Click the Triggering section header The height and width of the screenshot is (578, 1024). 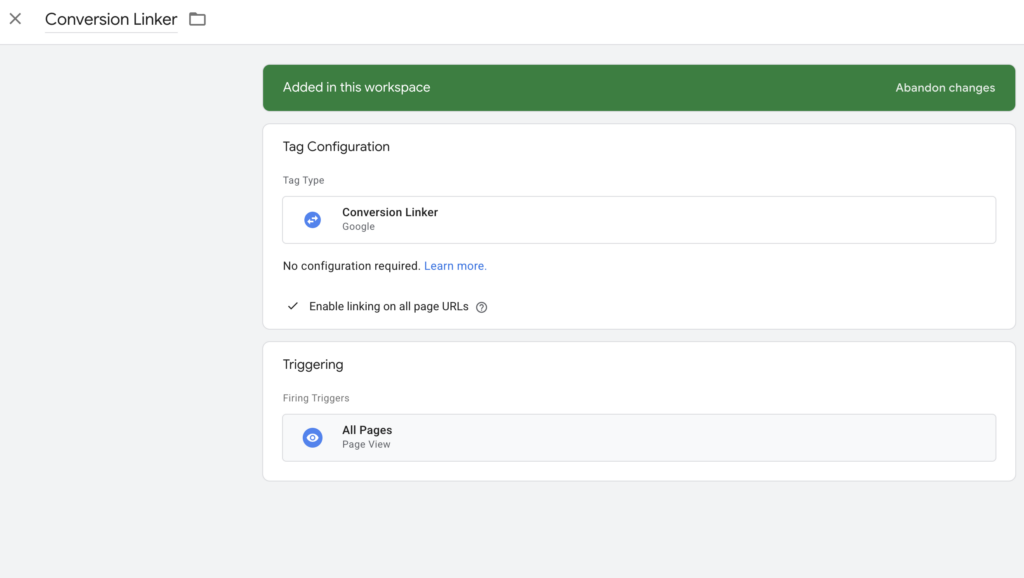tap(313, 364)
